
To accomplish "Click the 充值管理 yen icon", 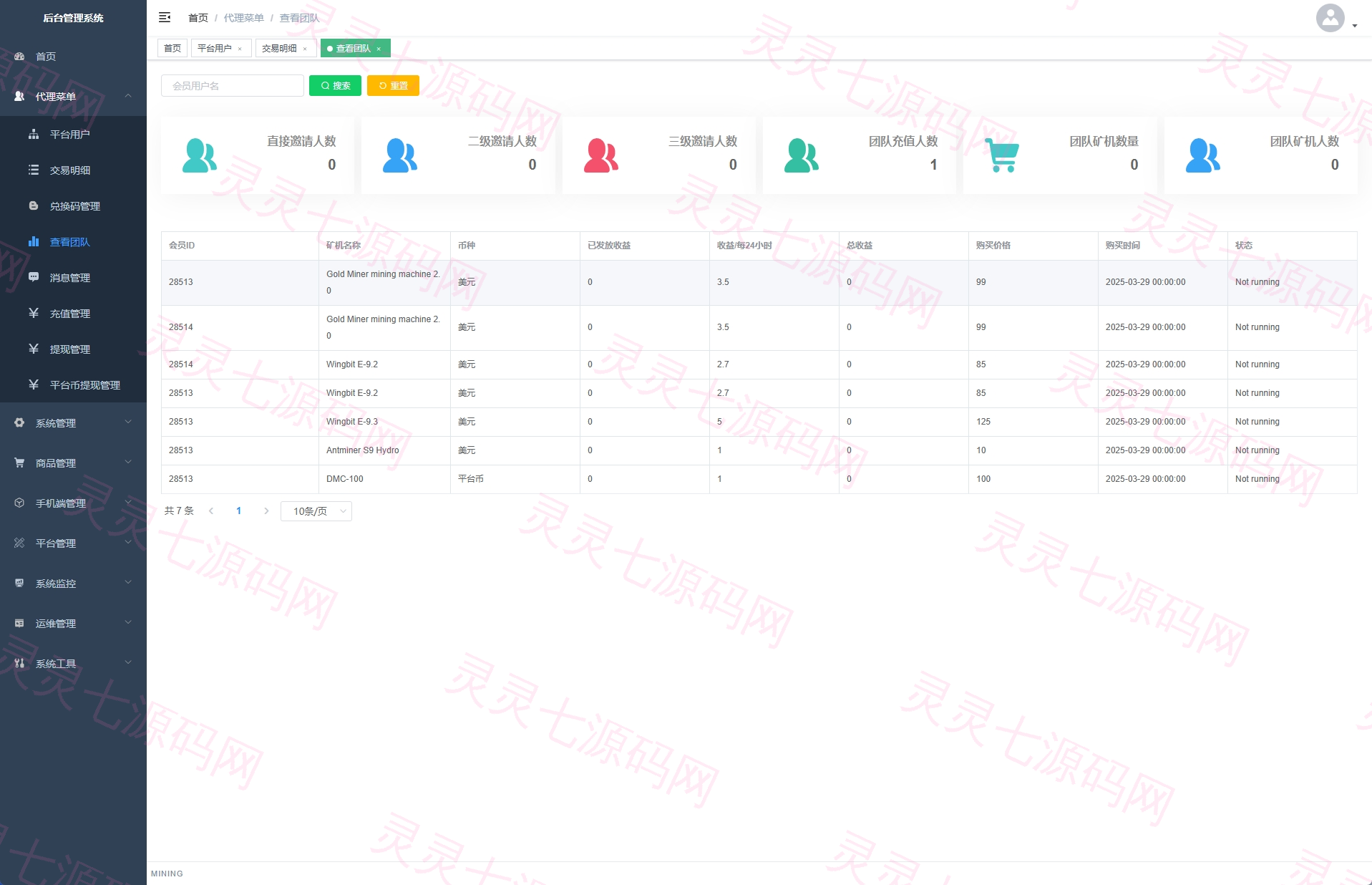I will pyautogui.click(x=34, y=313).
